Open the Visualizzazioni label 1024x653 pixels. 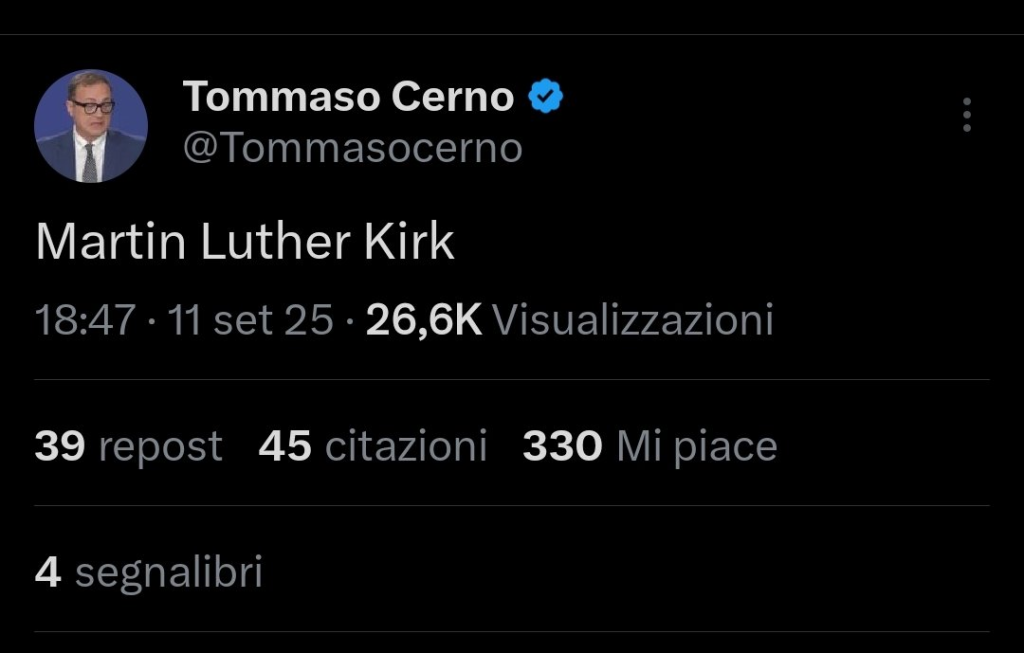633,320
